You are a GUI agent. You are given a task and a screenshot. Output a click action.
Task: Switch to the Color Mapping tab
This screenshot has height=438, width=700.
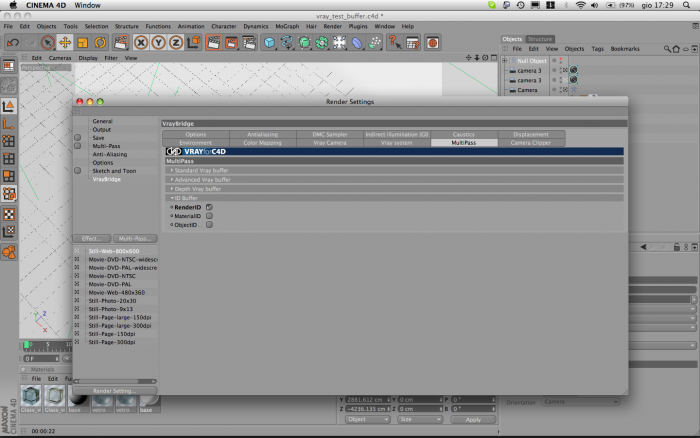262,143
